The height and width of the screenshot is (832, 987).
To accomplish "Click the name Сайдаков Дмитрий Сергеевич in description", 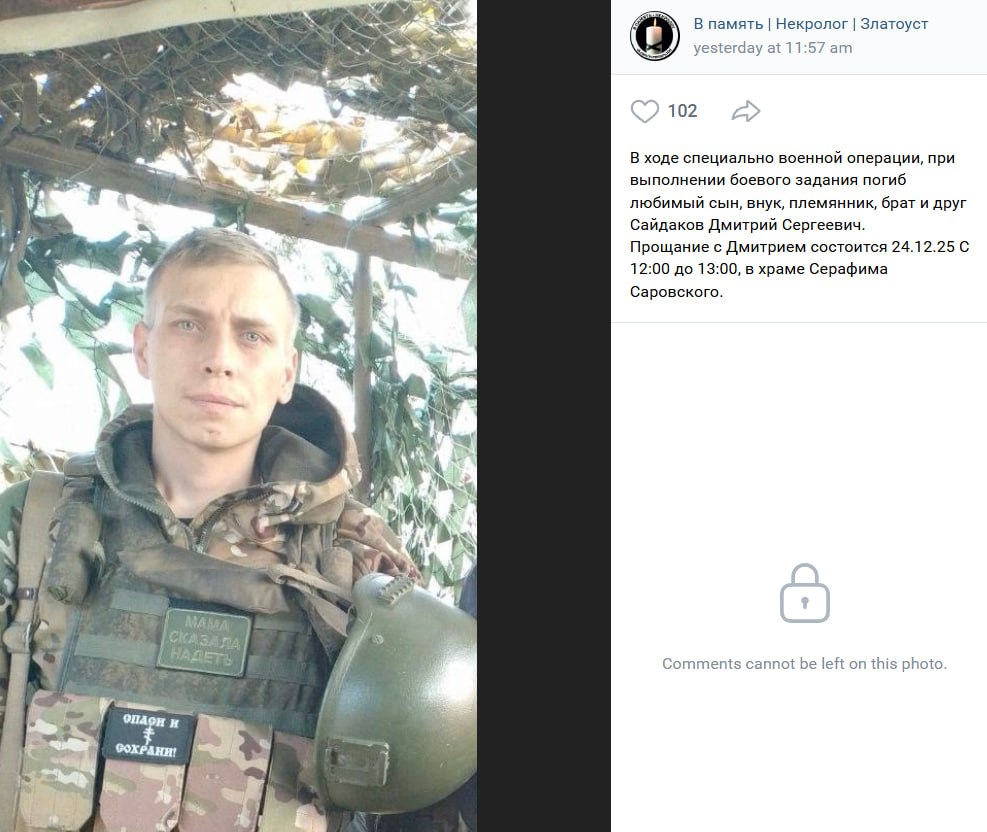I will 748,225.
